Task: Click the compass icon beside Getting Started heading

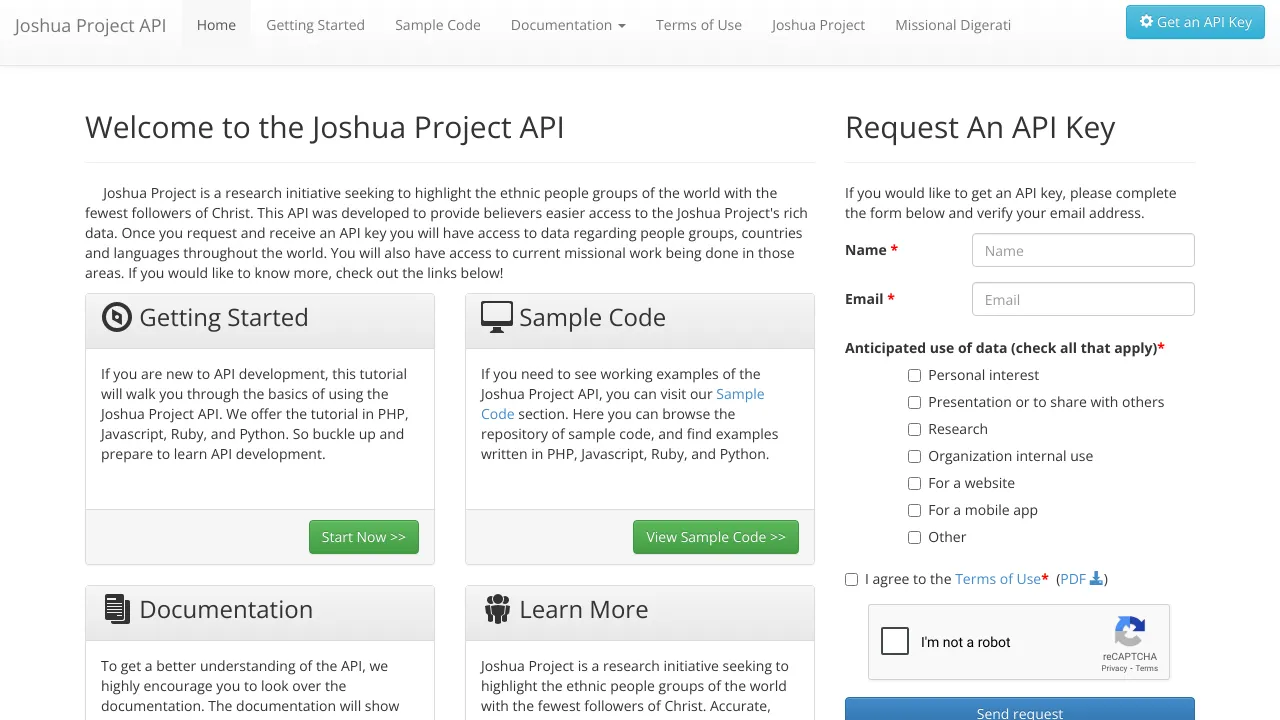Action: coord(117,317)
